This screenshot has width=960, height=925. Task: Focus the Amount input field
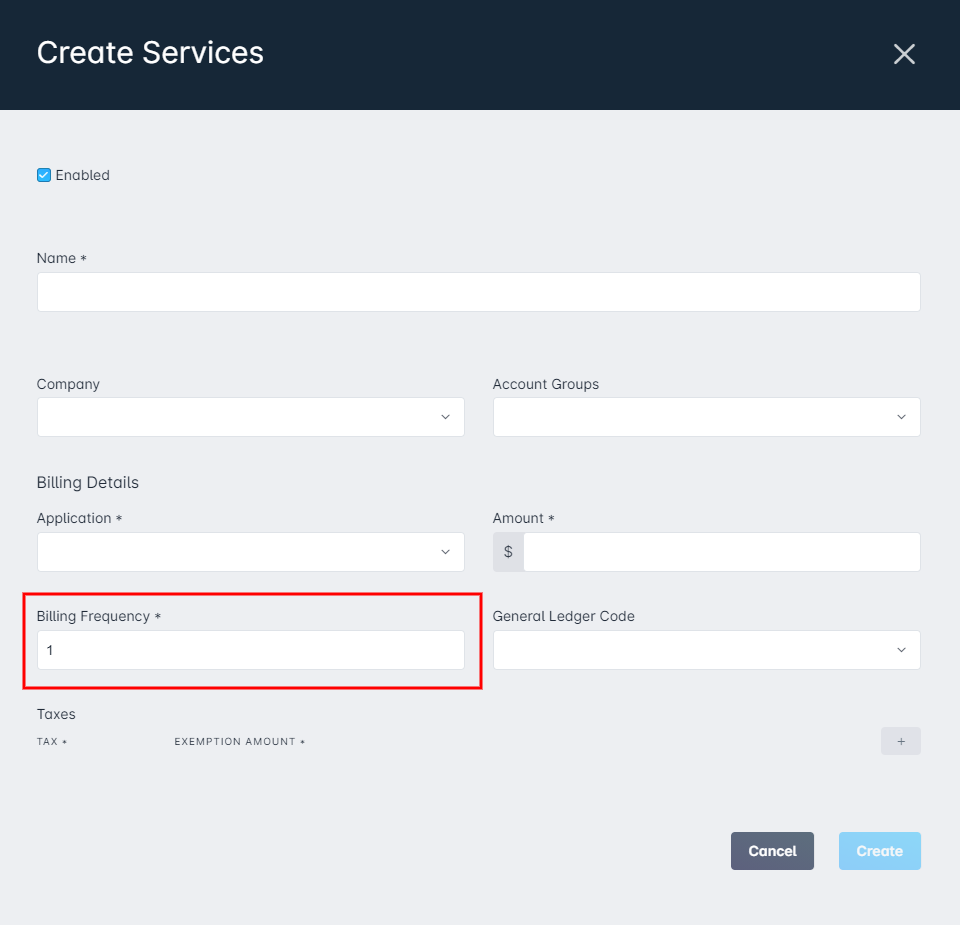click(x=722, y=552)
